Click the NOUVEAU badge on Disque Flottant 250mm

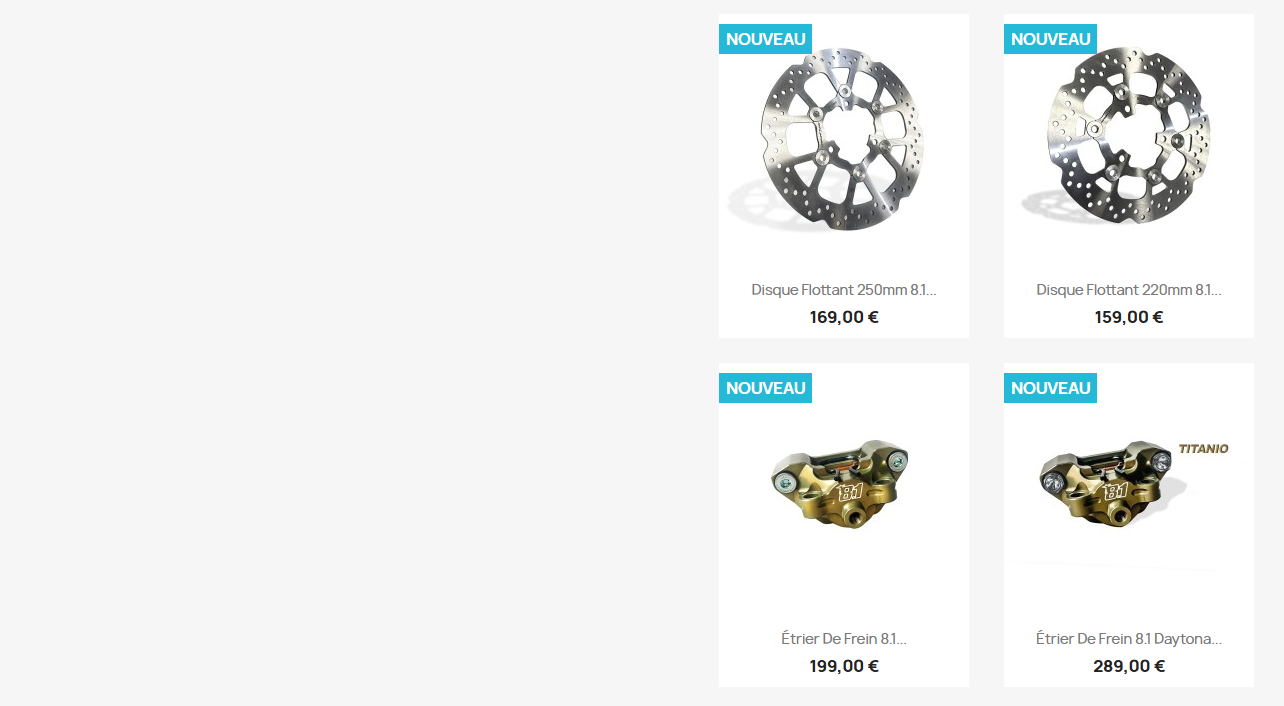(765, 39)
